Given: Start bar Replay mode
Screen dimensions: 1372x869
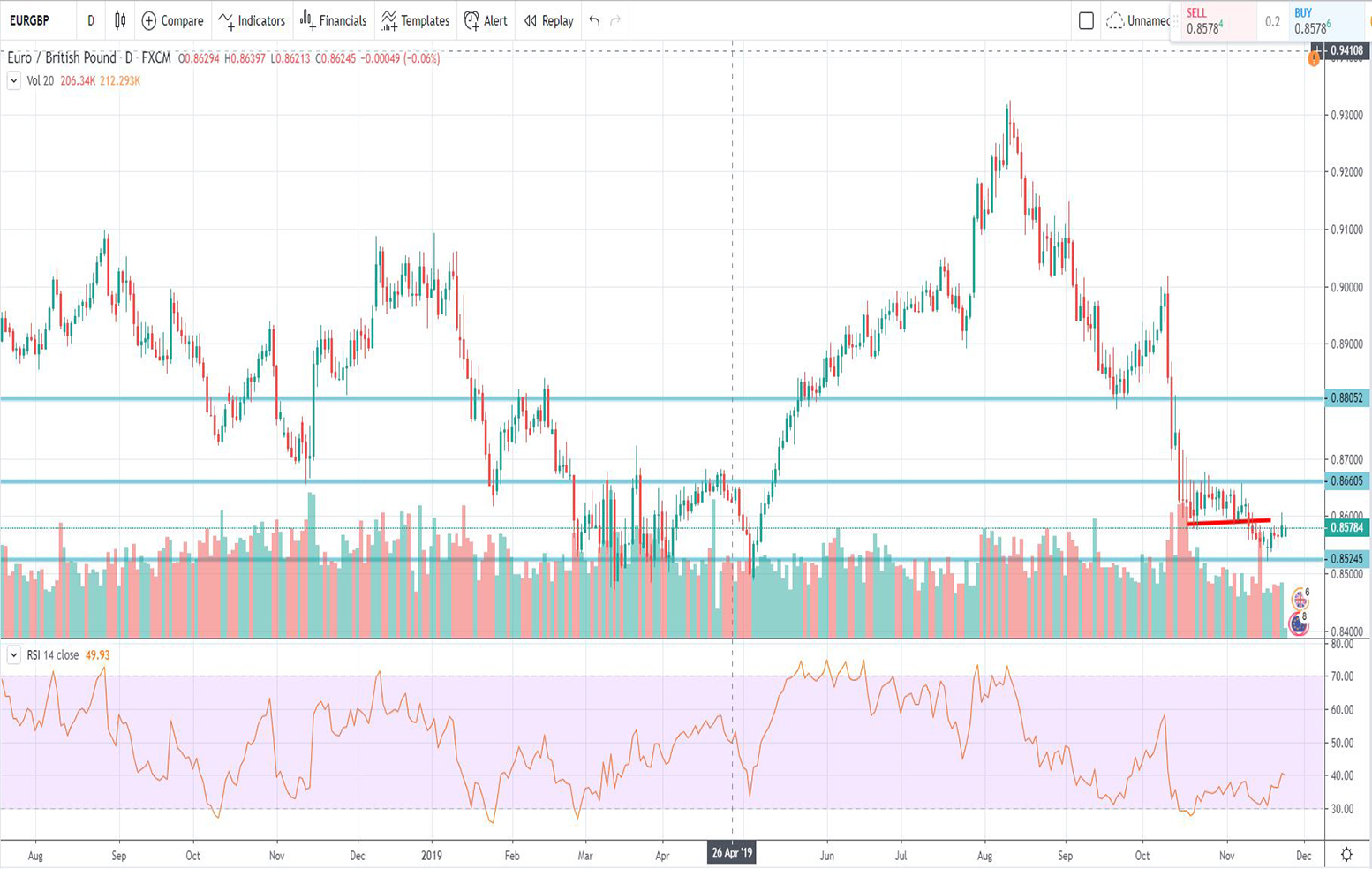Looking at the screenshot, I should [x=547, y=20].
